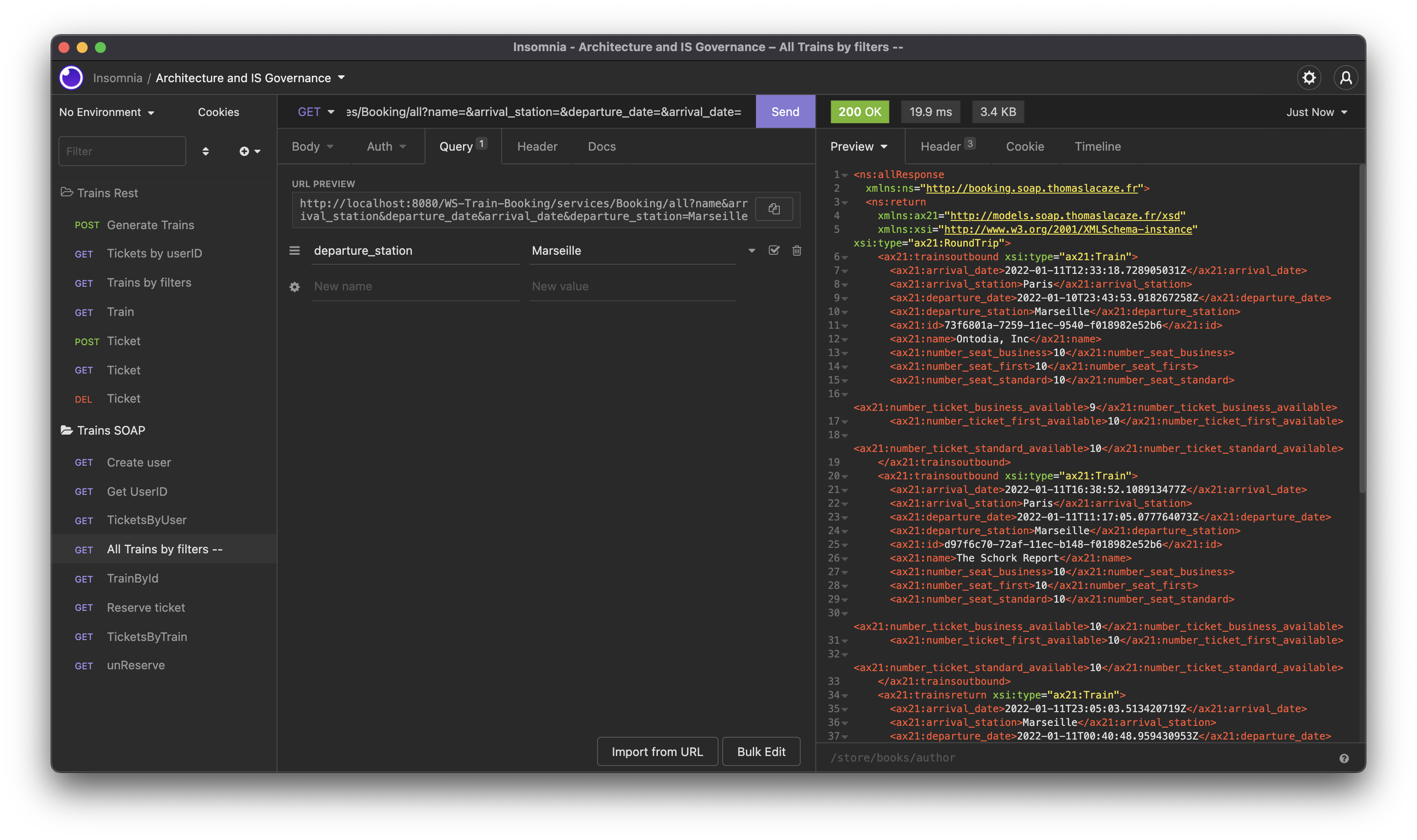Viewport: 1417px width, 840px height.
Task: Send the request
Action: (x=785, y=111)
